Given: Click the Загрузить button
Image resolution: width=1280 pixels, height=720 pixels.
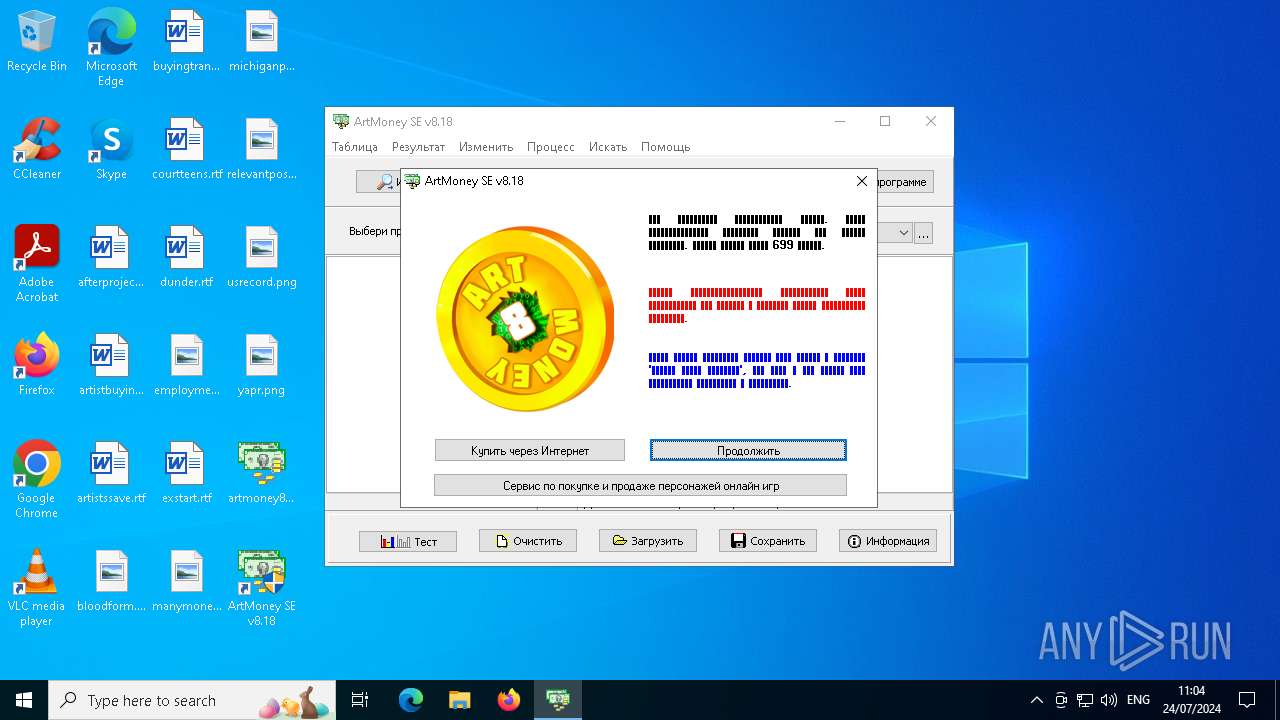Looking at the screenshot, I should (x=648, y=541).
